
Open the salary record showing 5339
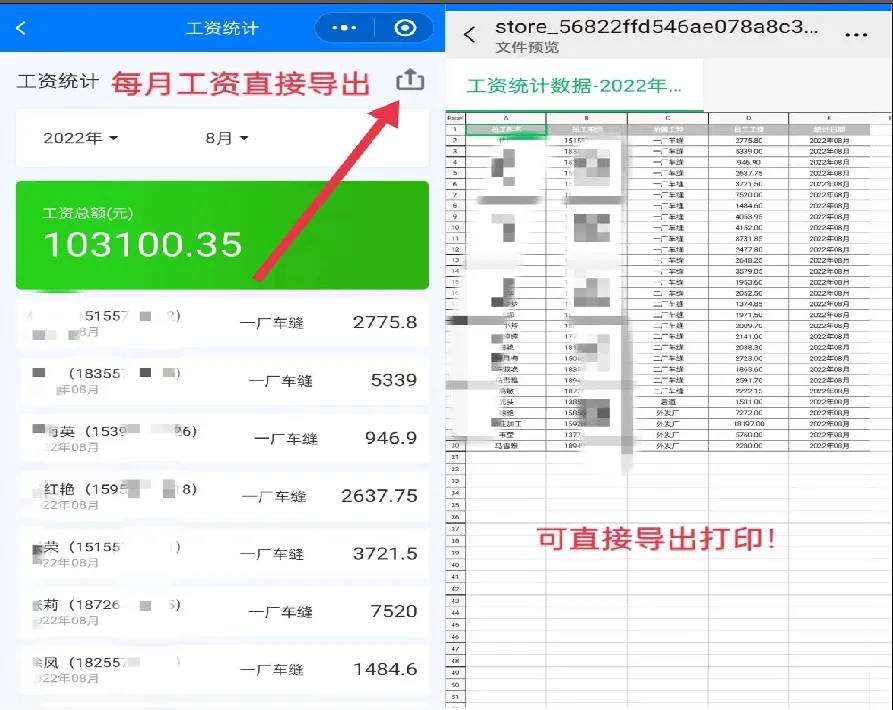pos(222,381)
